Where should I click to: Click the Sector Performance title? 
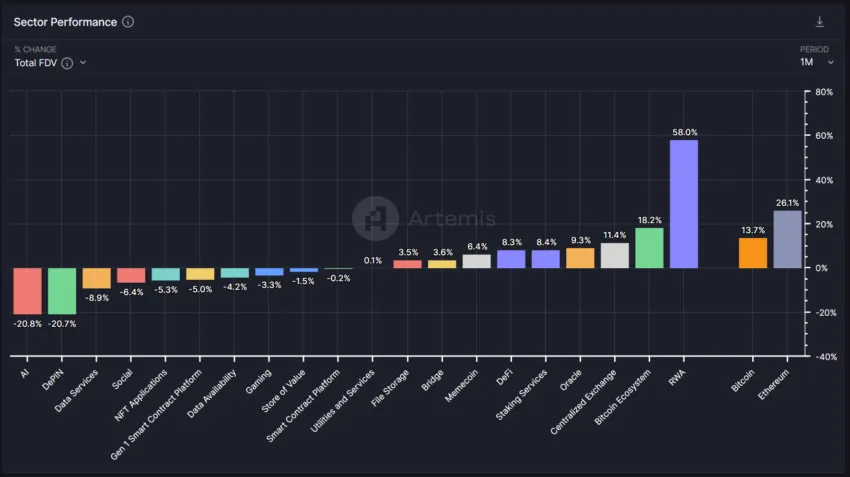(65, 22)
